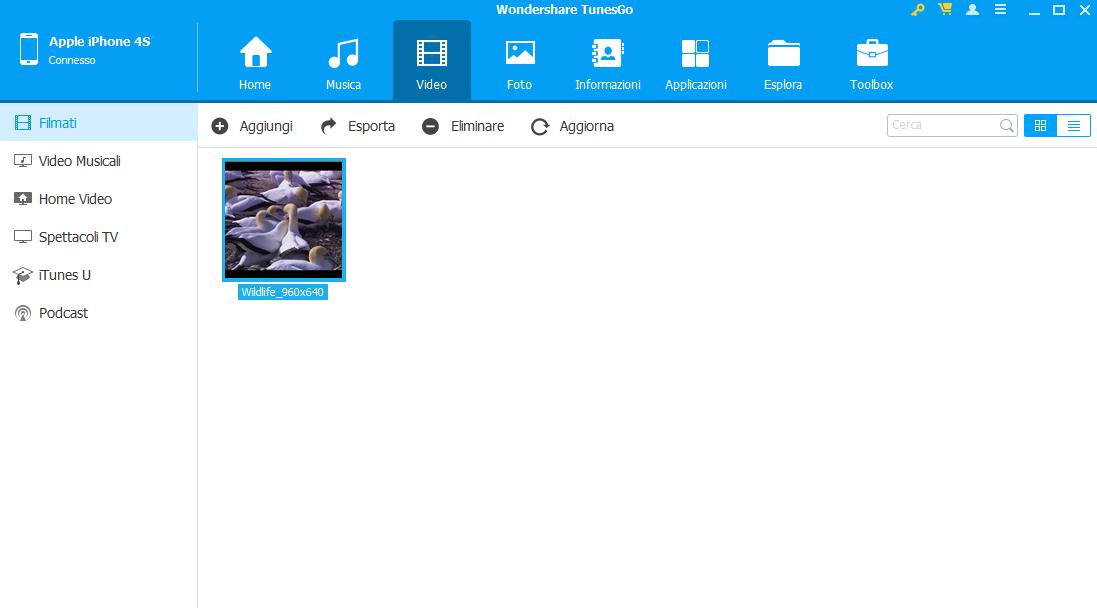This screenshot has width=1097, height=608.
Task: Open the Foto section
Action: coord(519,62)
